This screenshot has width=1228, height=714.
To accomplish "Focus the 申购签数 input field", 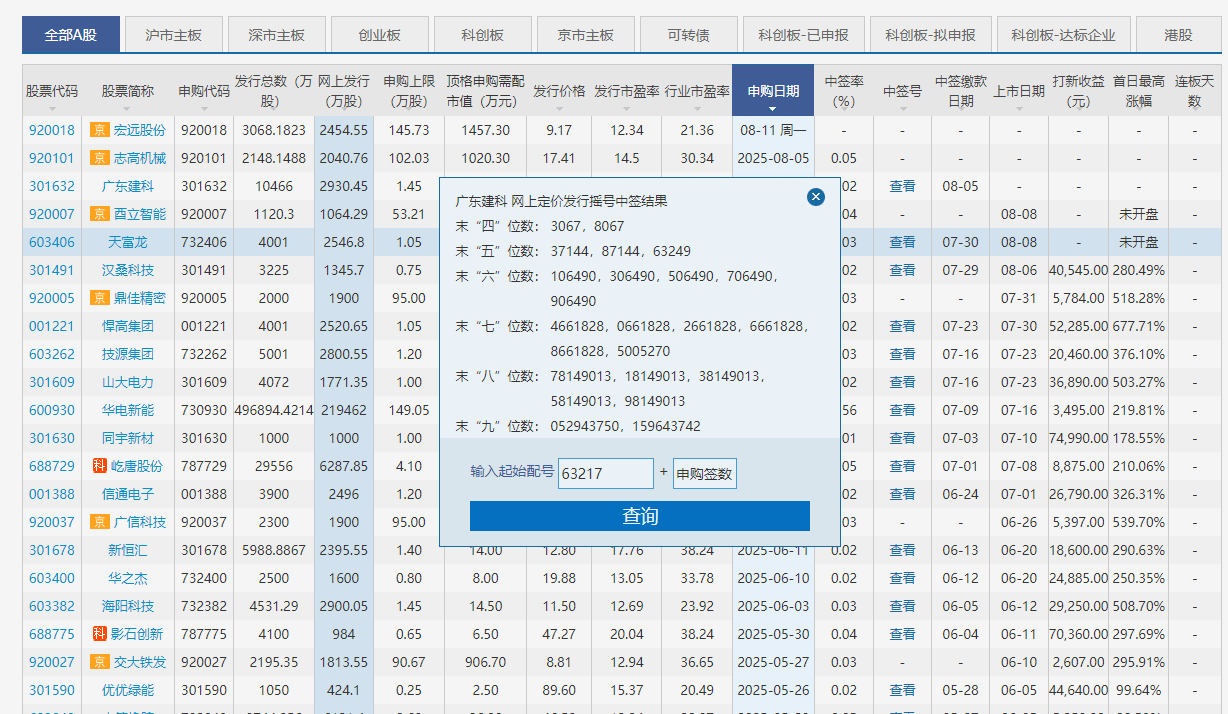I will click(705, 473).
